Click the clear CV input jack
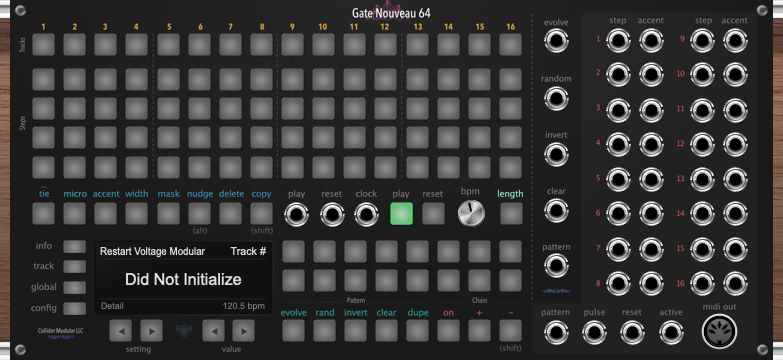This screenshot has height=360, width=783. tap(556, 210)
